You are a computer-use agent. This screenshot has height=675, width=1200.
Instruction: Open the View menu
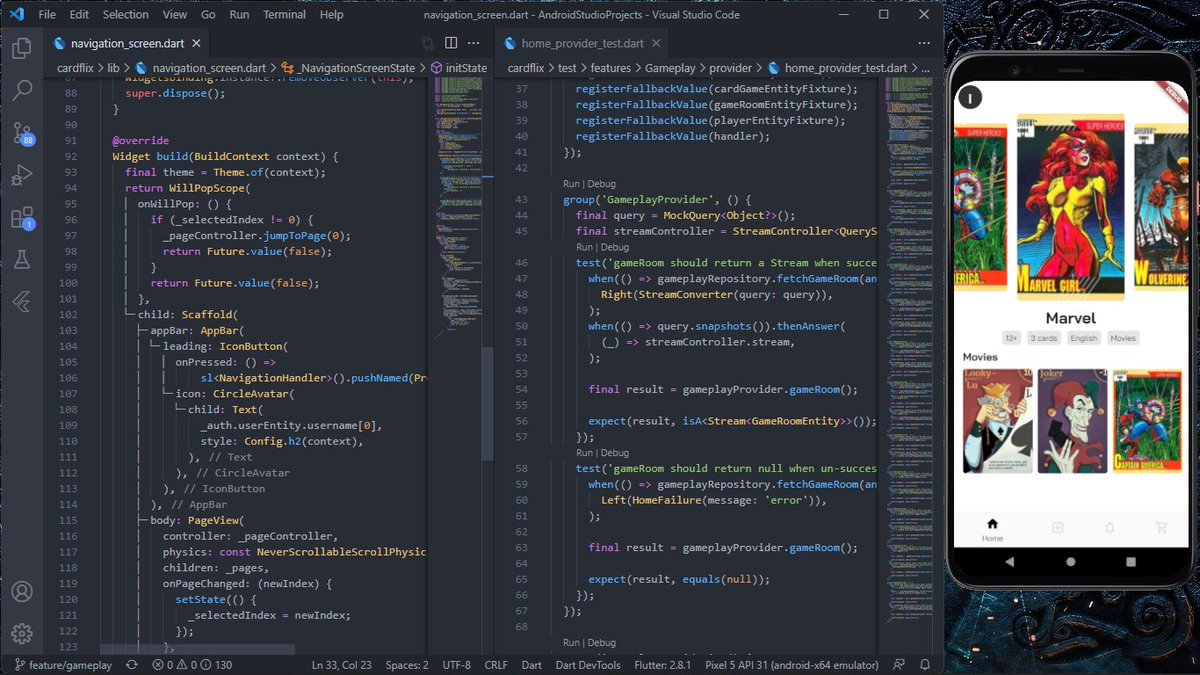(x=175, y=15)
